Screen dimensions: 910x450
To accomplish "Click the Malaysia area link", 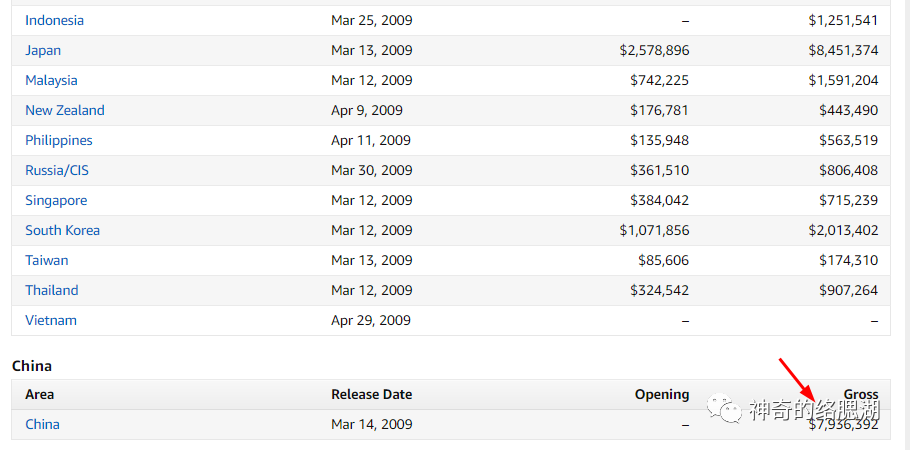I will coord(51,80).
